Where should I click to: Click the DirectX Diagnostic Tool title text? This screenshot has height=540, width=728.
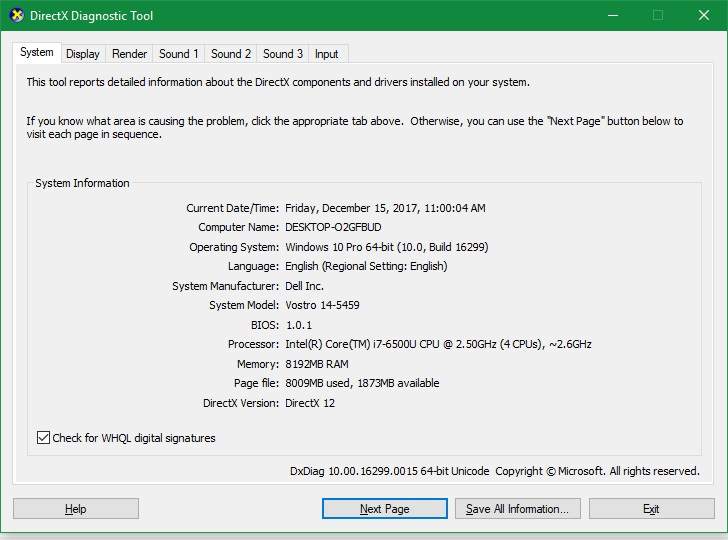click(x=91, y=16)
